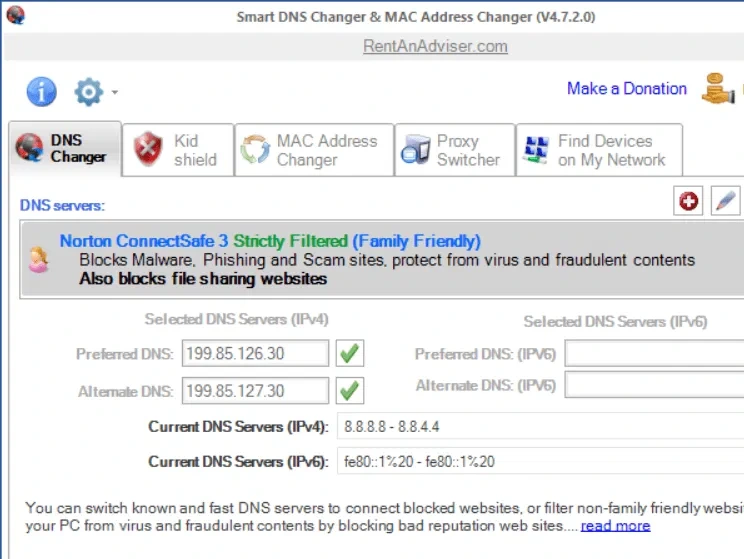Expand the gear settings dropdown arrow

115,92
